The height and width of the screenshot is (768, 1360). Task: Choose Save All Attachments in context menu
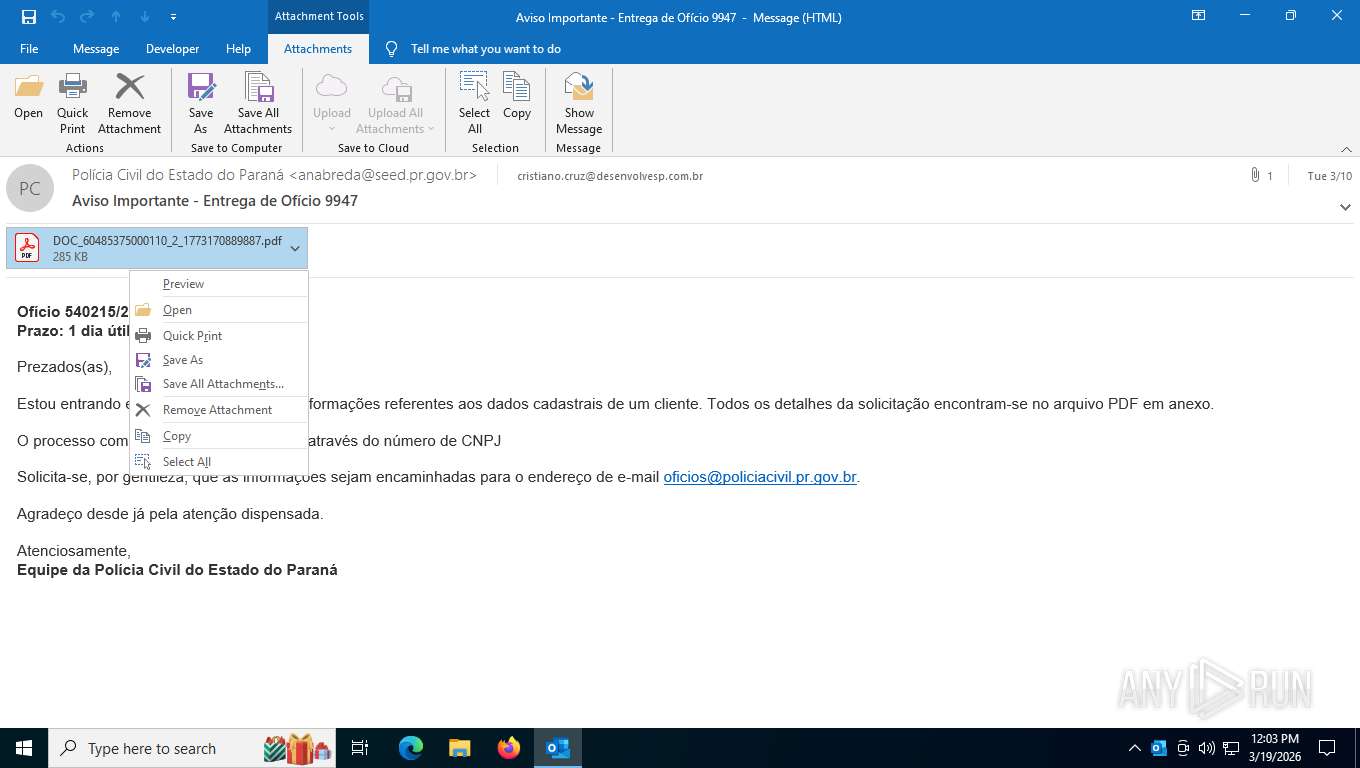coord(219,384)
